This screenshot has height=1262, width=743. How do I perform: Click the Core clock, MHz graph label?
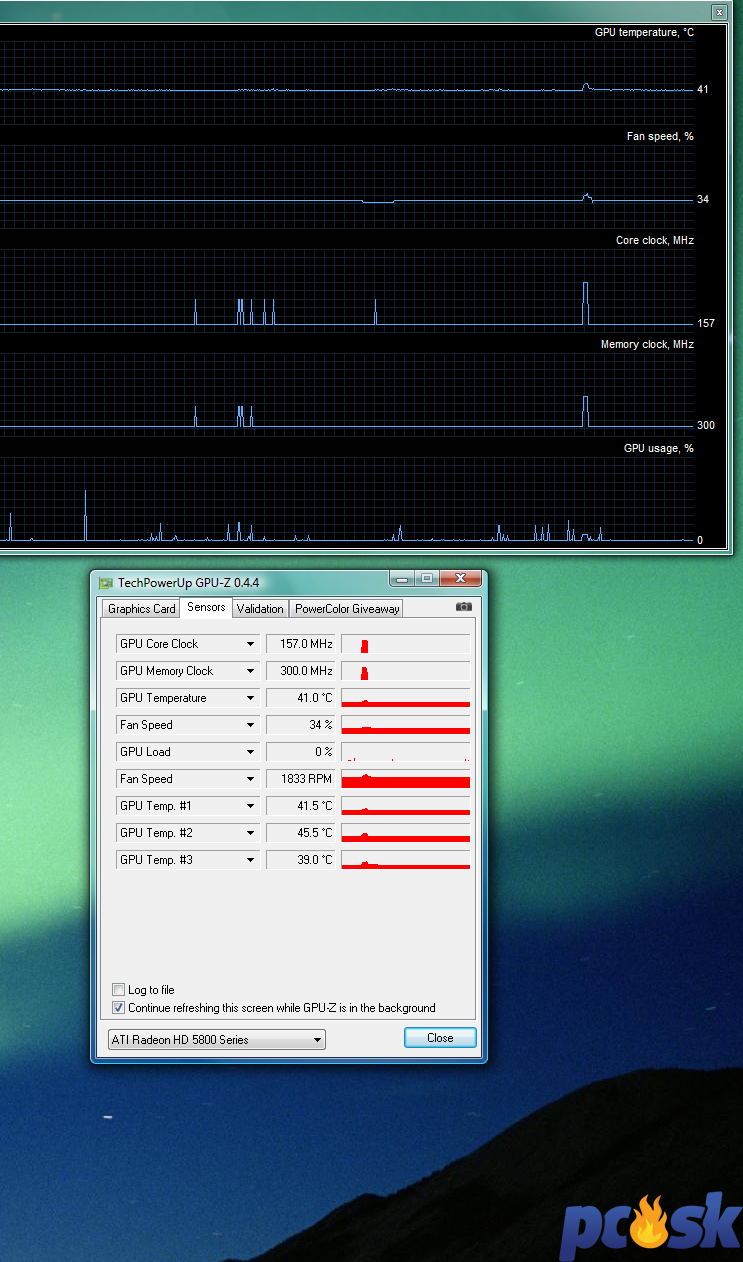click(x=655, y=240)
